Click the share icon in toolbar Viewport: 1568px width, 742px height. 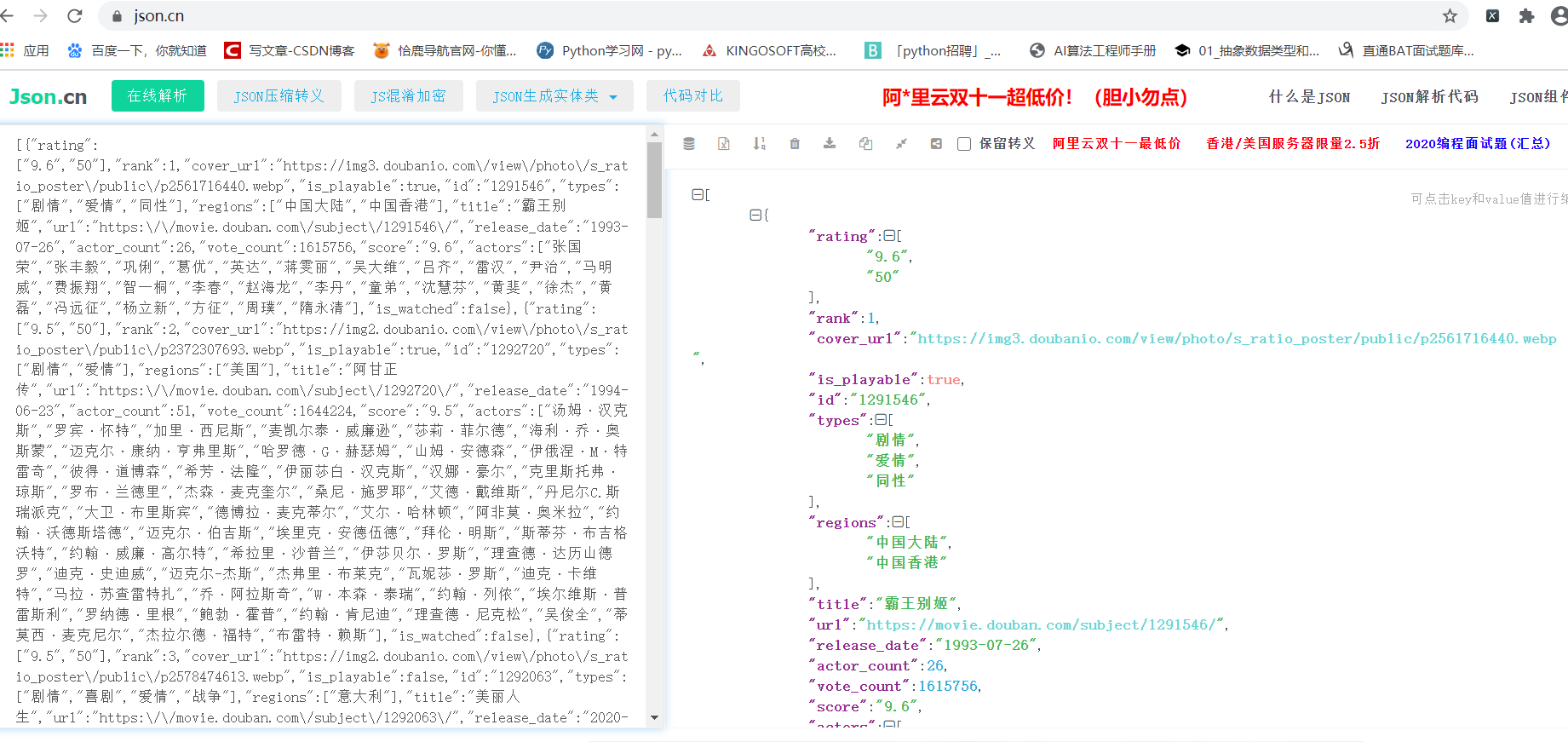(x=936, y=144)
